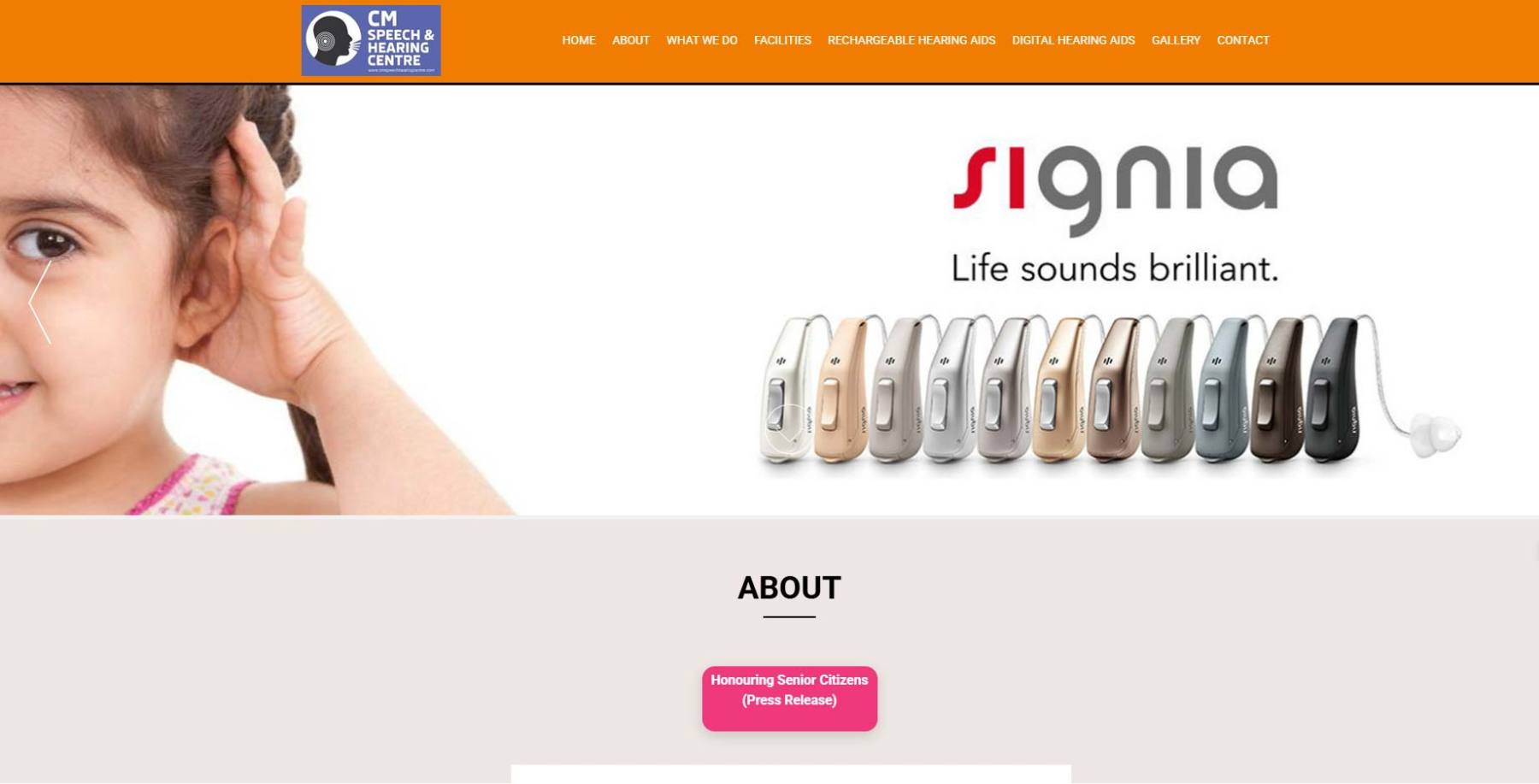
Task: Select the blue-grey hearing aid
Action: click(1224, 389)
